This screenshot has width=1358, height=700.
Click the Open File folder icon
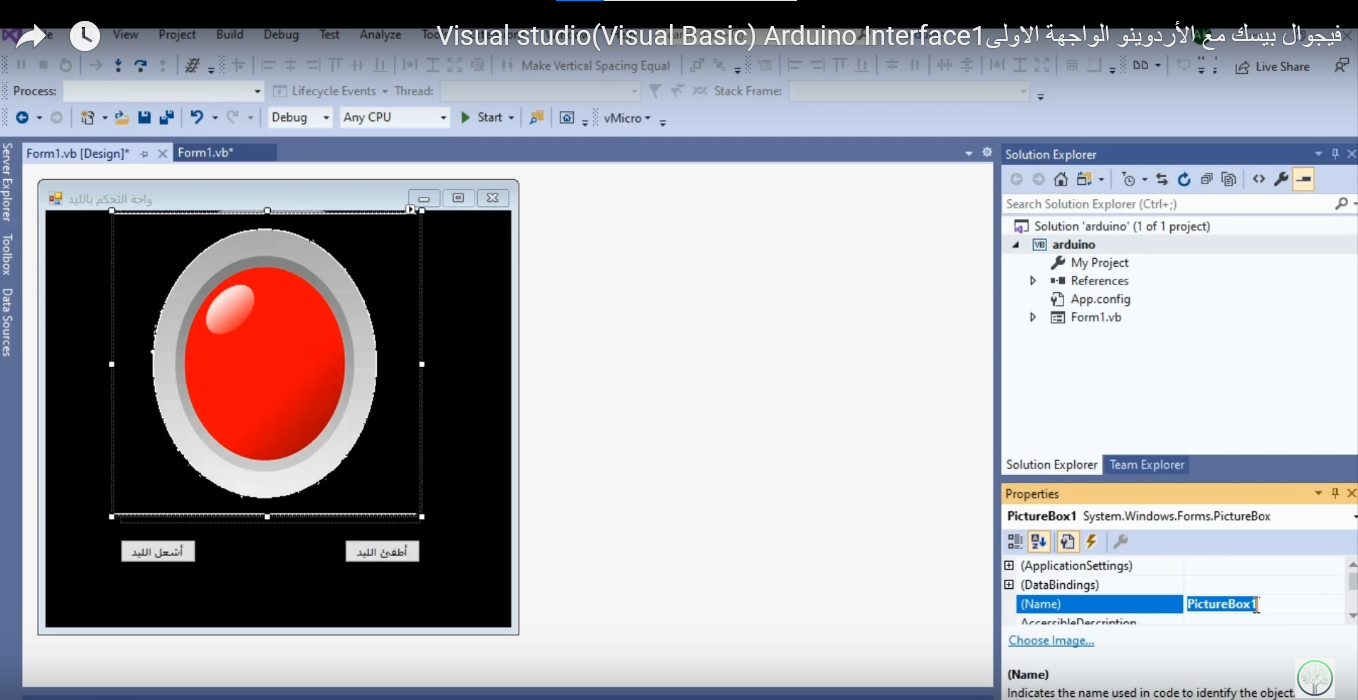122,117
